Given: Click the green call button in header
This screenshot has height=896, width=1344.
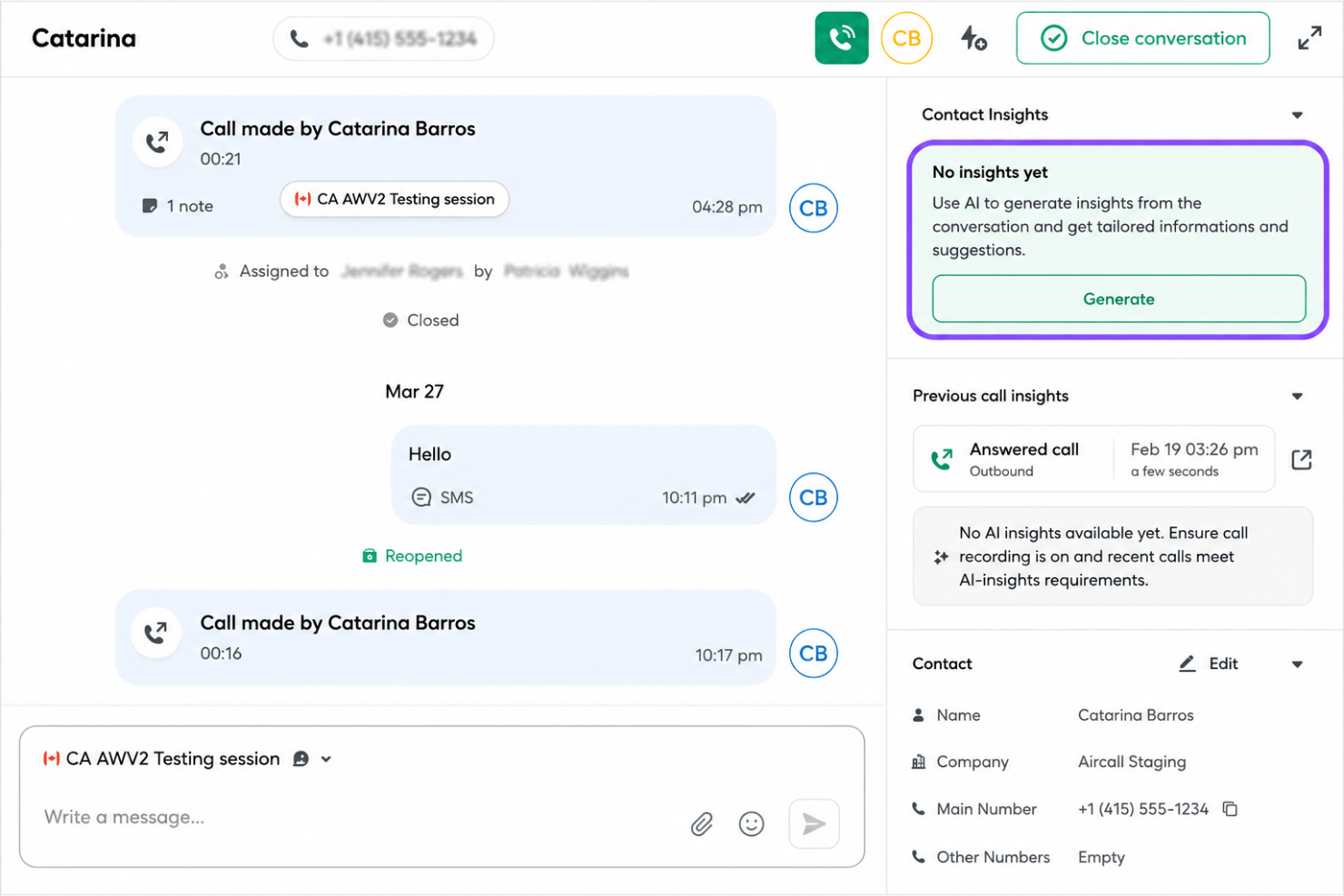Looking at the screenshot, I should [841, 38].
